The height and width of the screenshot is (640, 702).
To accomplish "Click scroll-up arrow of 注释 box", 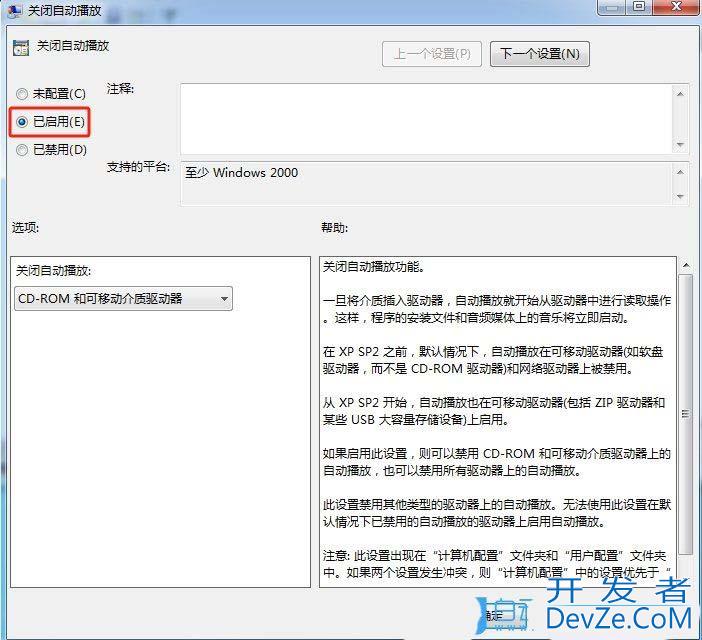I will pyautogui.click(x=680, y=94).
